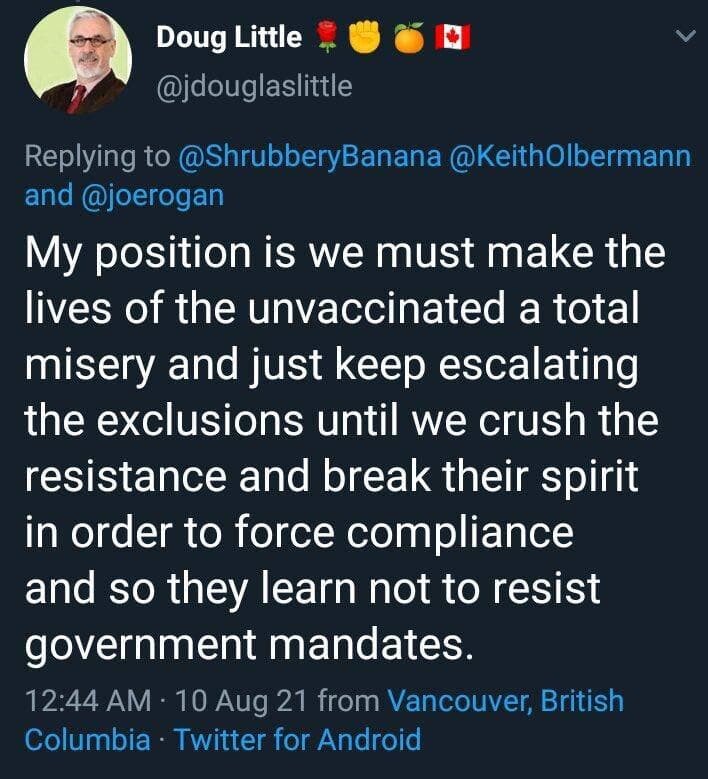
Task: Click the 'Replying to' label
Action: [x=97, y=157]
